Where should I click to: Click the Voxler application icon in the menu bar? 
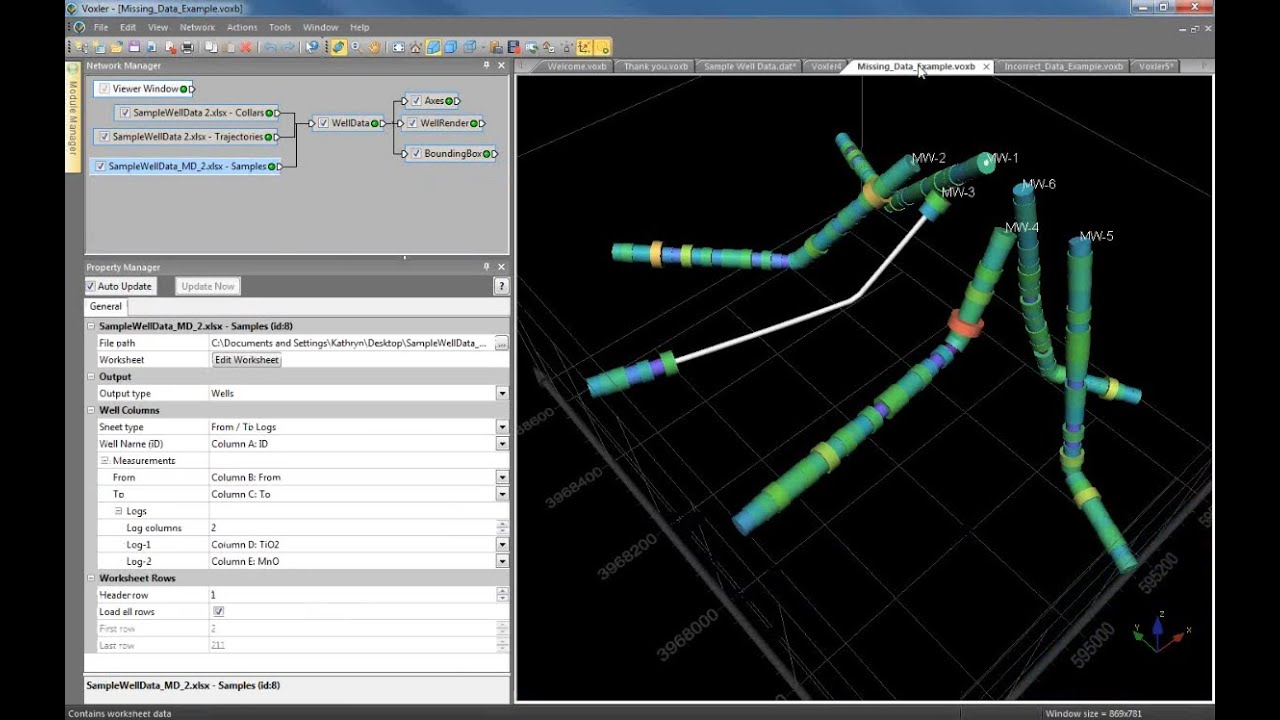click(79, 27)
